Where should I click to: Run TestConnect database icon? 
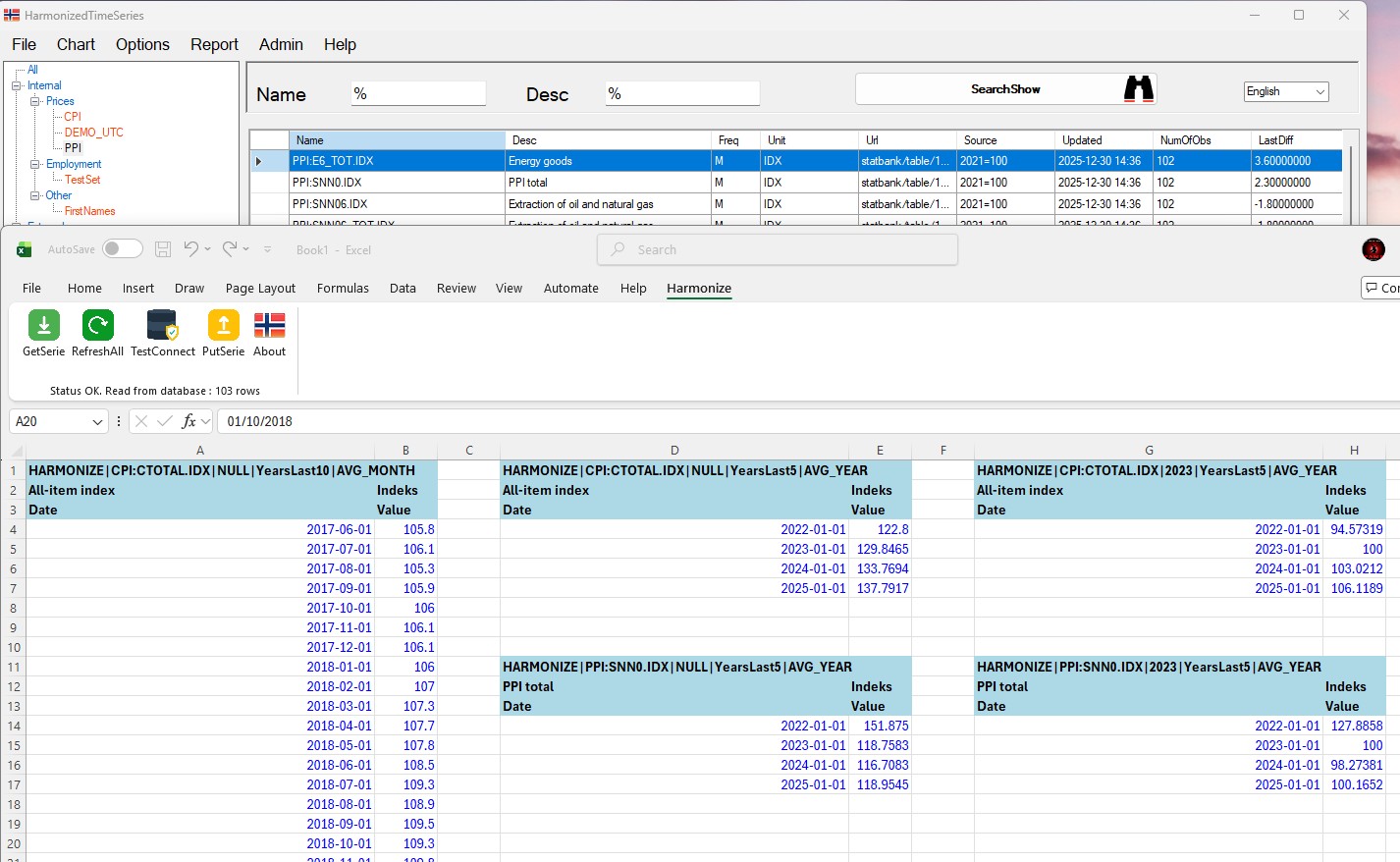click(162, 325)
